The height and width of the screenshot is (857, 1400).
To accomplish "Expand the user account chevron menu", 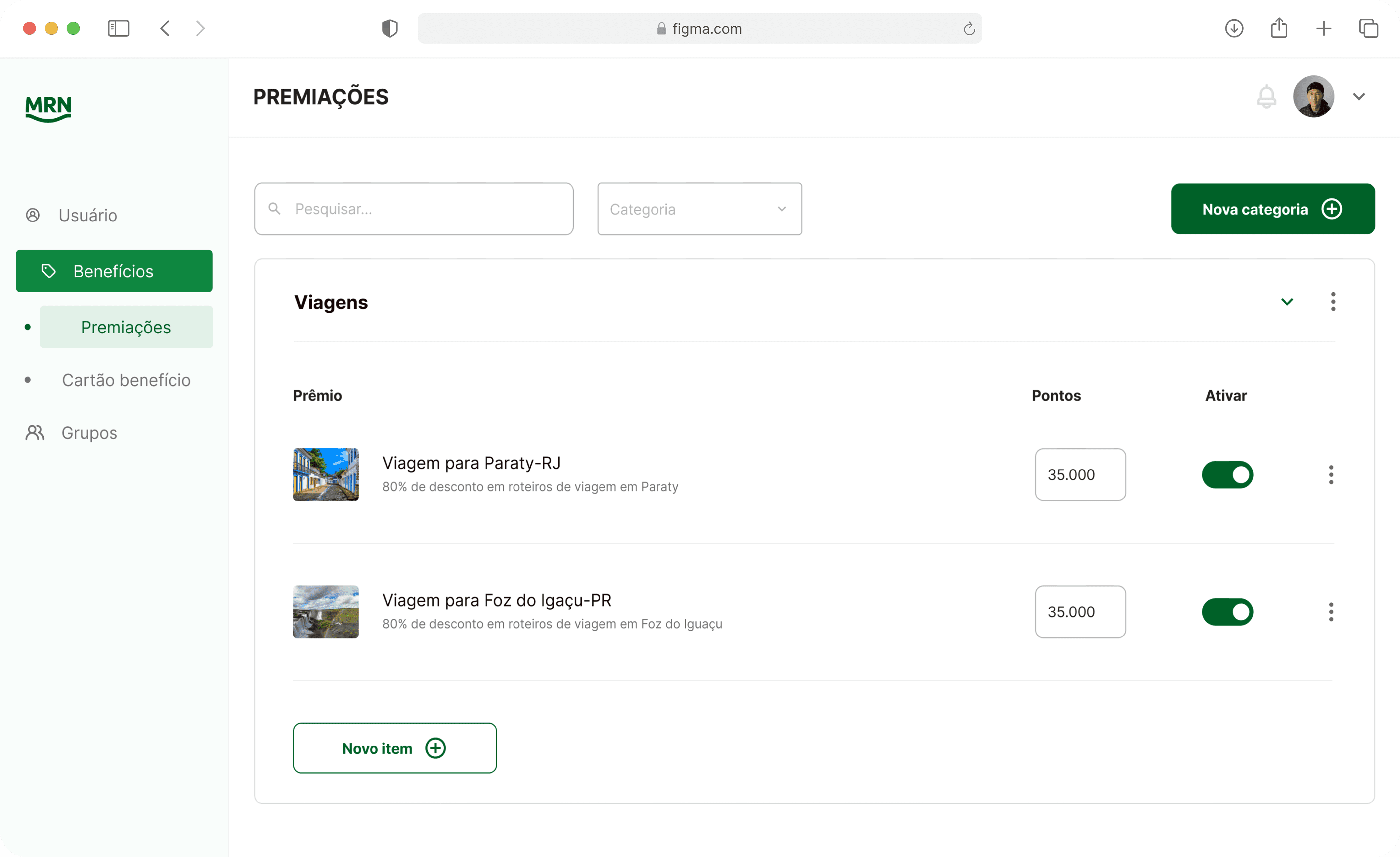I will pyautogui.click(x=1359, y=97).
